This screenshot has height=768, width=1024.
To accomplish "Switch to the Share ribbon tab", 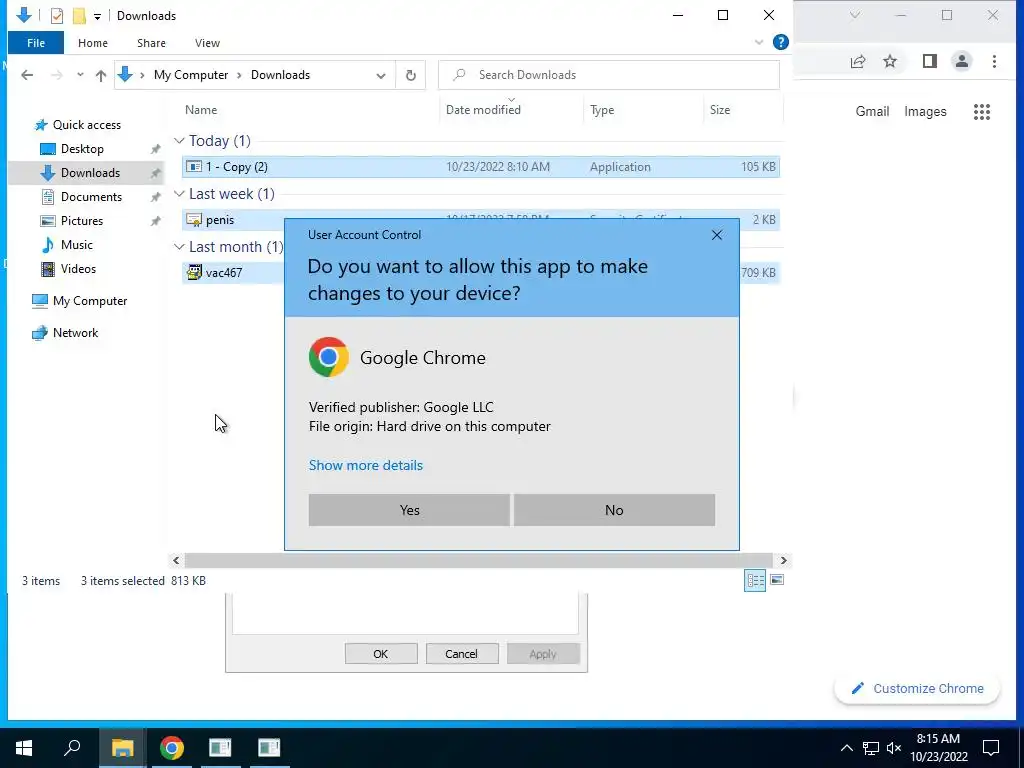I will click(x=151, y=43).
